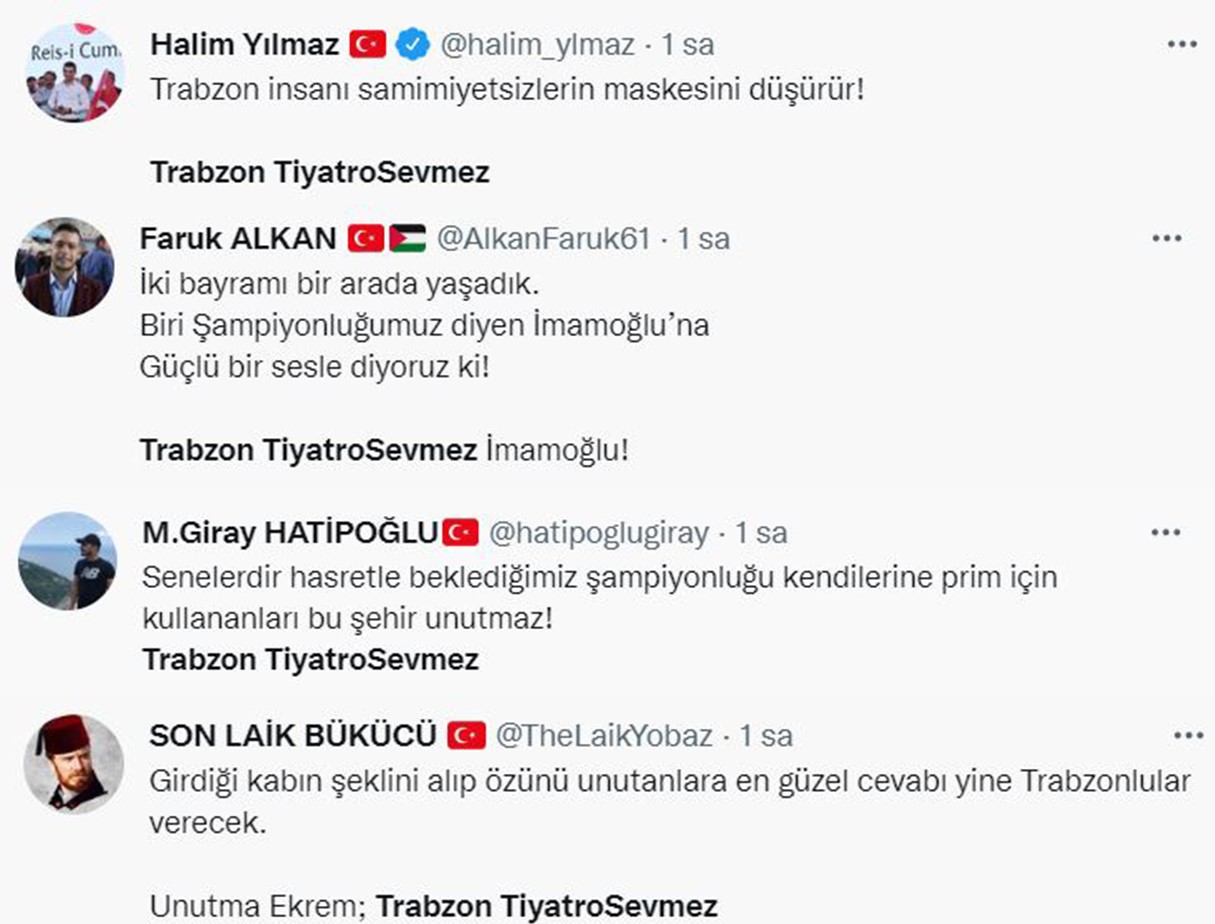Image resolution: width=1215 pixels, height=924 pixels.
Task: Open the @halim_ylmaz handle link
Action: [537, 44]
